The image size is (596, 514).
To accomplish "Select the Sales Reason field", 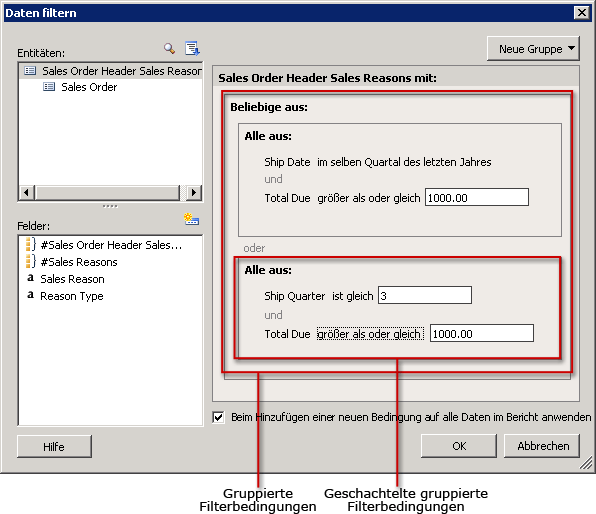I will 72,279.
